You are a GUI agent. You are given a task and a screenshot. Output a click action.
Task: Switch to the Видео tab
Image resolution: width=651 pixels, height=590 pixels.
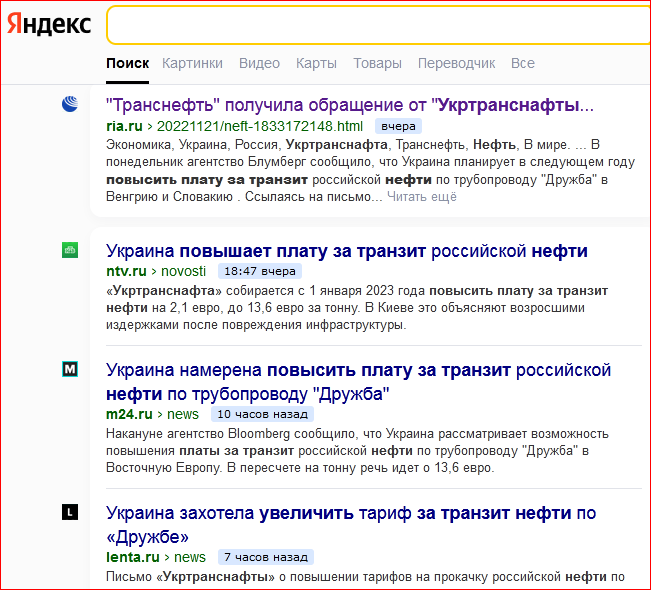(259, 63)
